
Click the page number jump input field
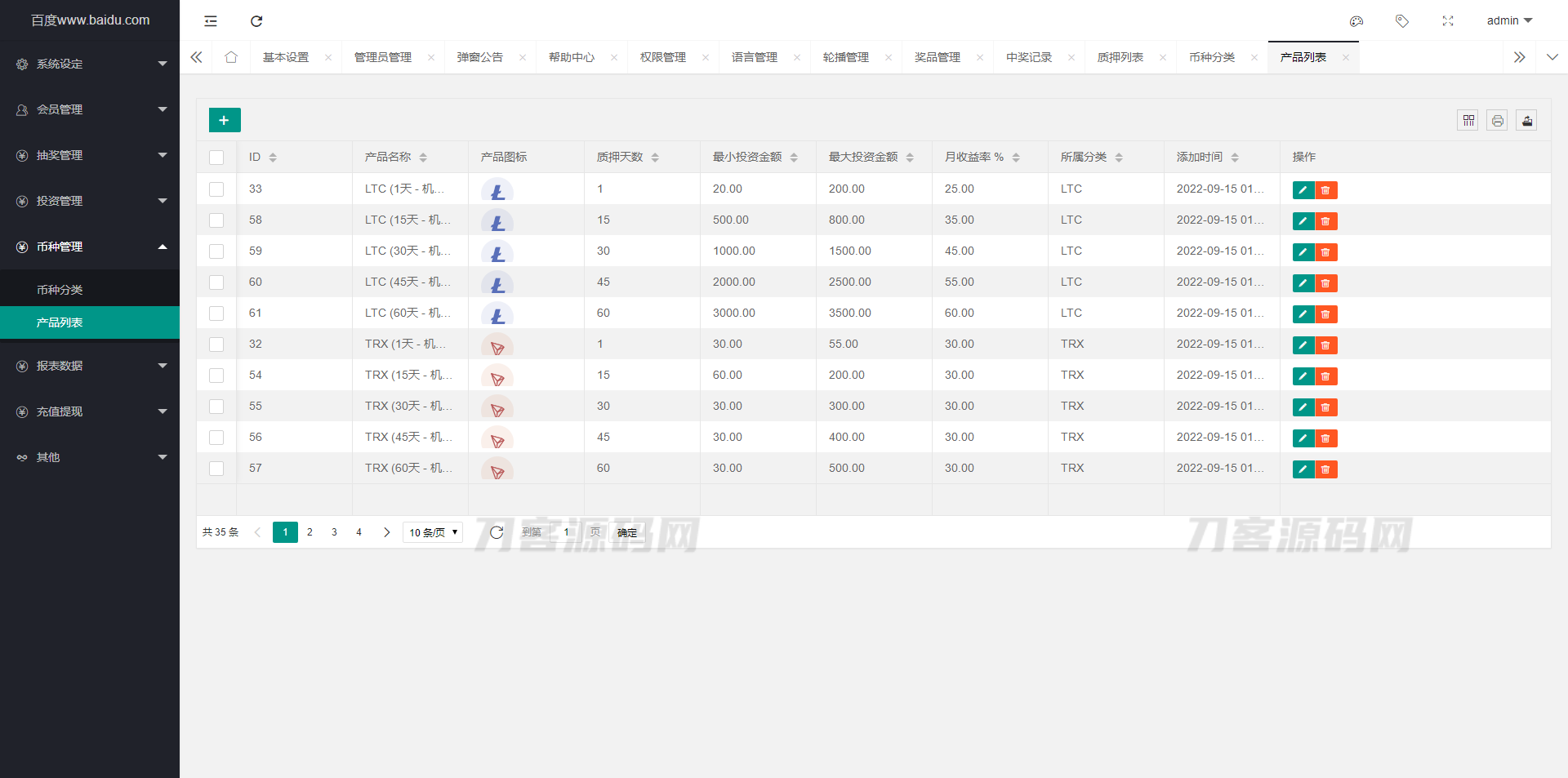click(567, 532)
